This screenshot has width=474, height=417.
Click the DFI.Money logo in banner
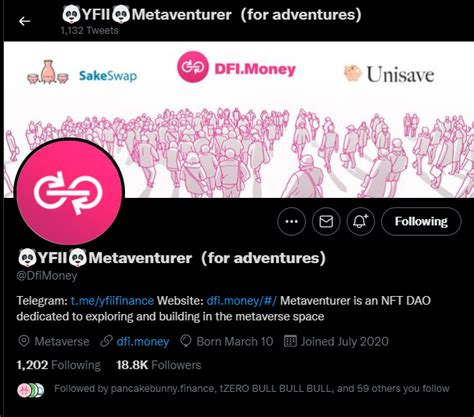coord(236,67)
